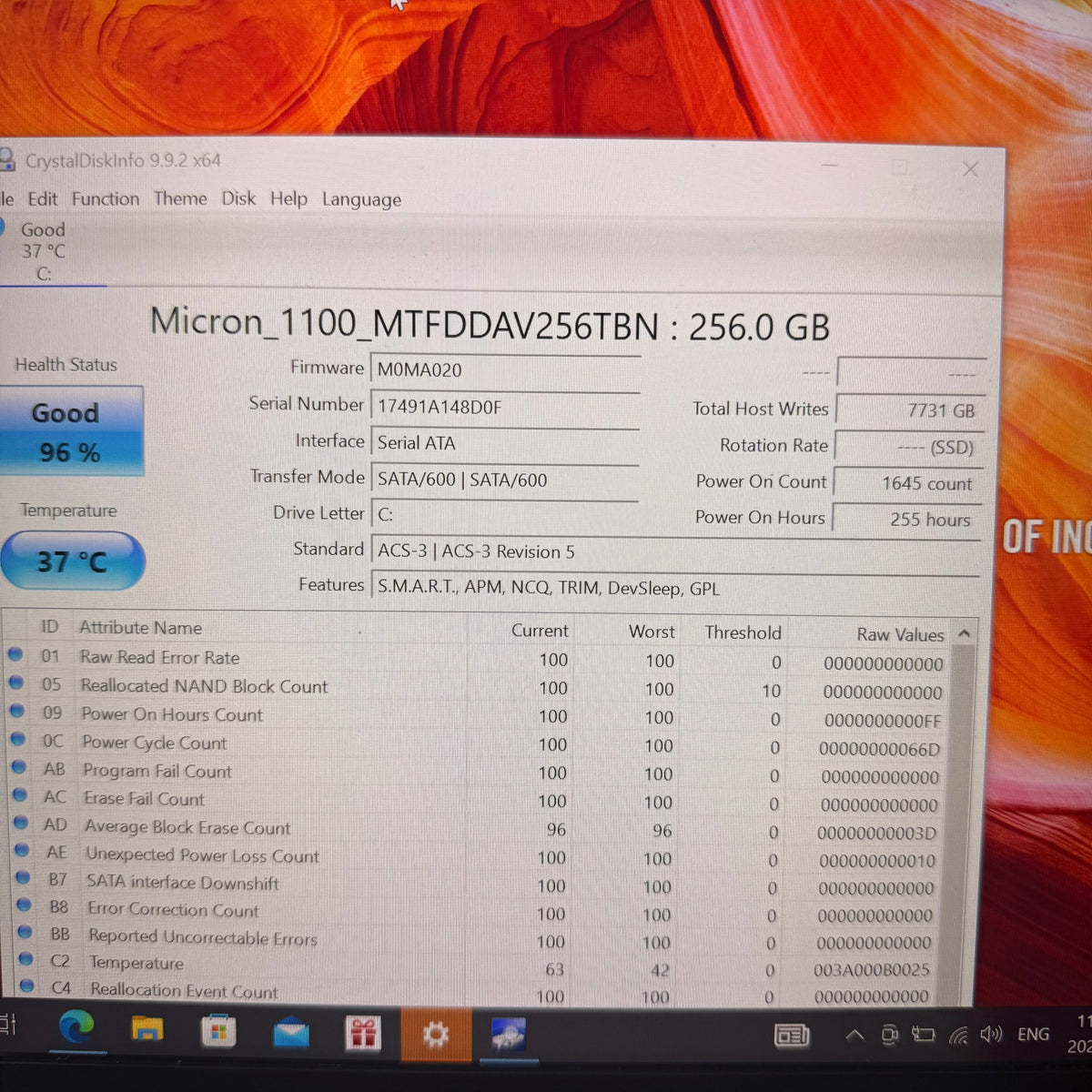The image size is (1092, 1092).
Task: Click the Good 96 % health status button
Action: pyautogui.click(x=72, y=431)
